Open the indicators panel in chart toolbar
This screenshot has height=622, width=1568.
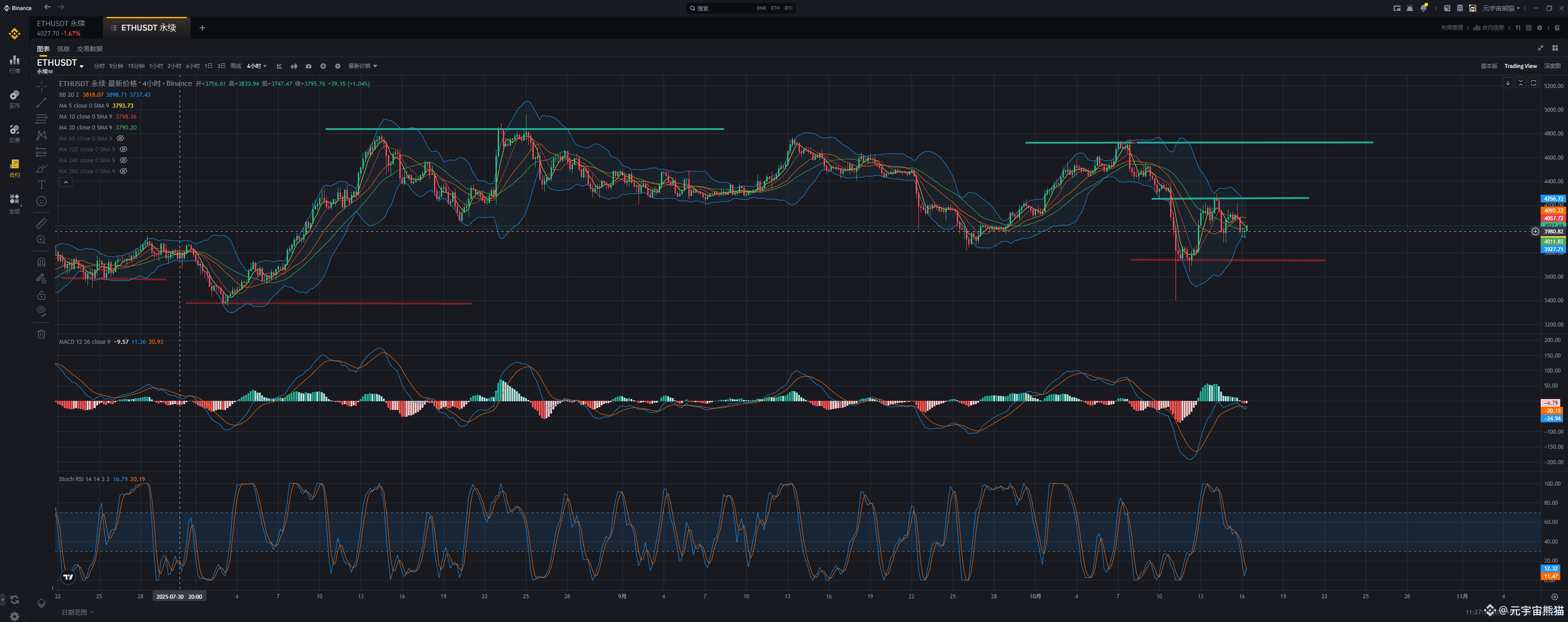[279, 66]
